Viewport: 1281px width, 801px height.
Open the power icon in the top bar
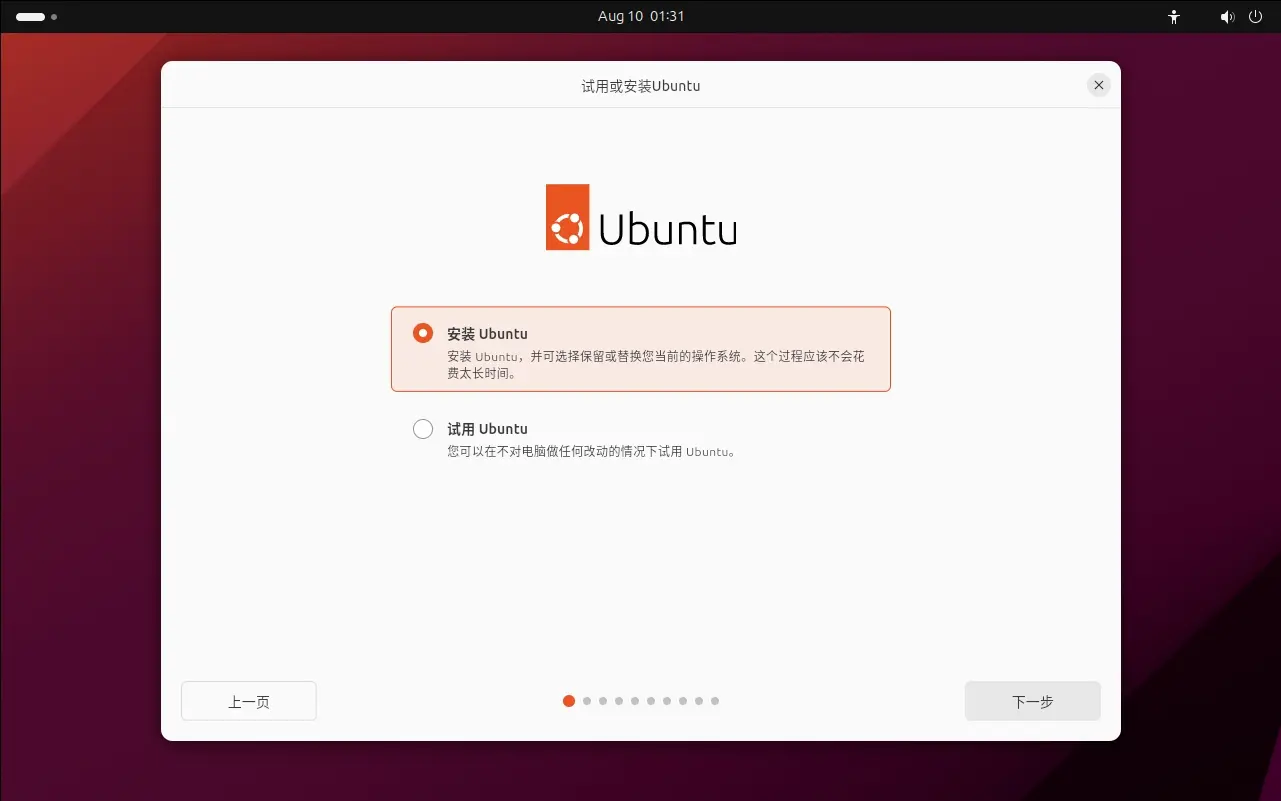point(1255,17)
